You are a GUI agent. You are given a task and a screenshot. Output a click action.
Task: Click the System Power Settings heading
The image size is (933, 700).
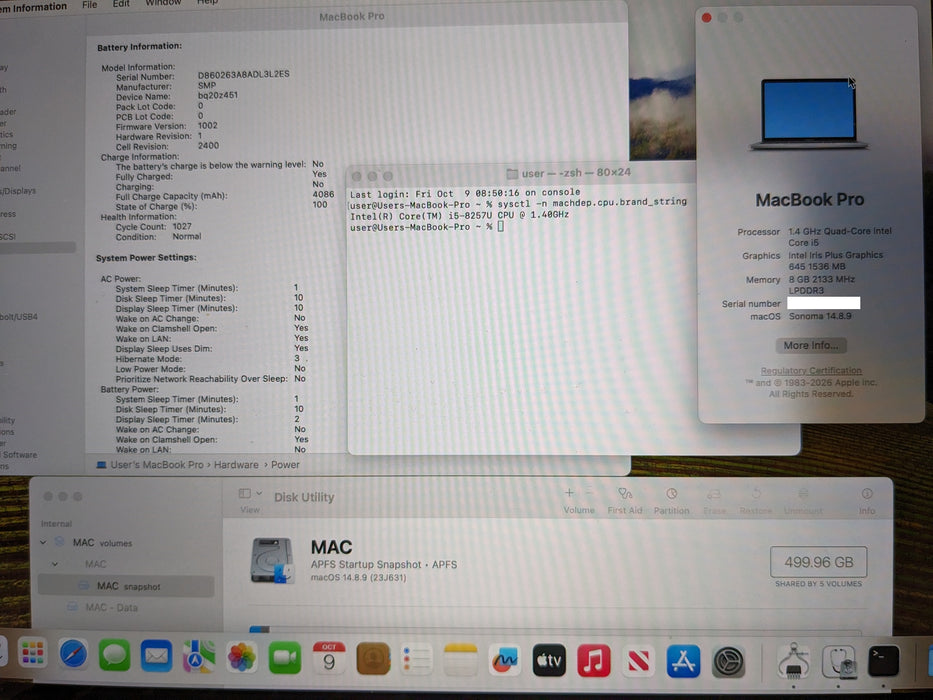[146, 258]
